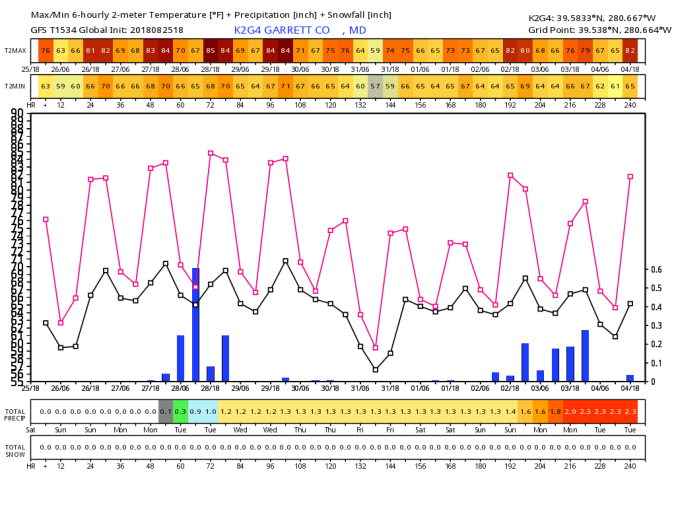676x507 pixels.
Task: Select the first T2MAX cell showing 76
Action: [45, 50]
